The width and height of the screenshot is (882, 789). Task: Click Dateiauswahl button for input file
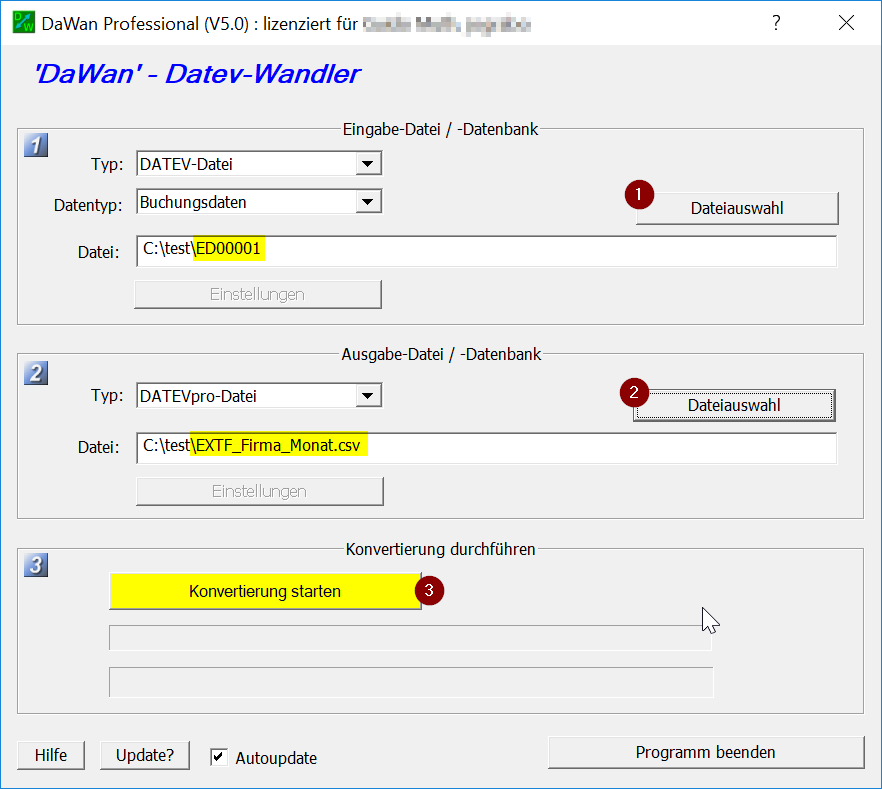pos(737,209)
